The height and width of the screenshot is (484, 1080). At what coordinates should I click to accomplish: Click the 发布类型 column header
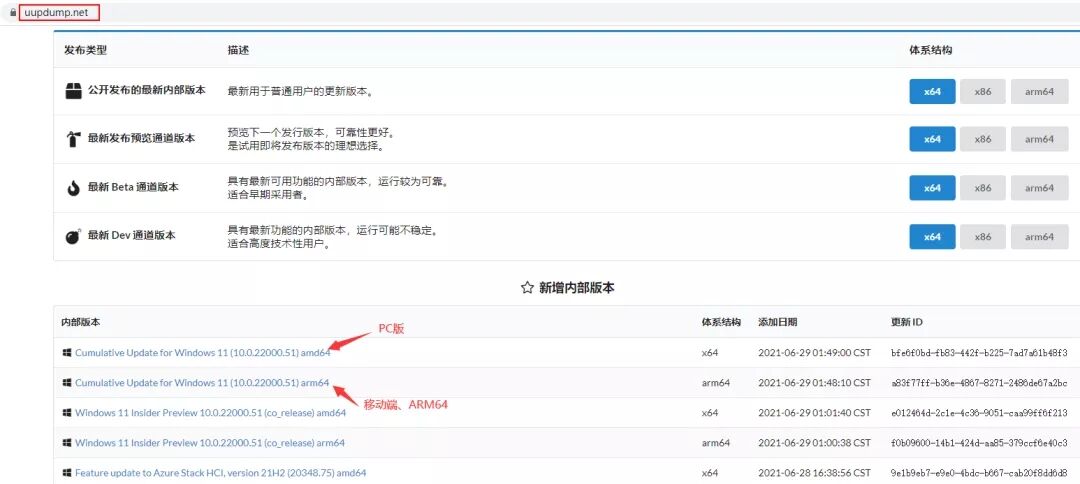pyautogui.click(x=85, y=50)
